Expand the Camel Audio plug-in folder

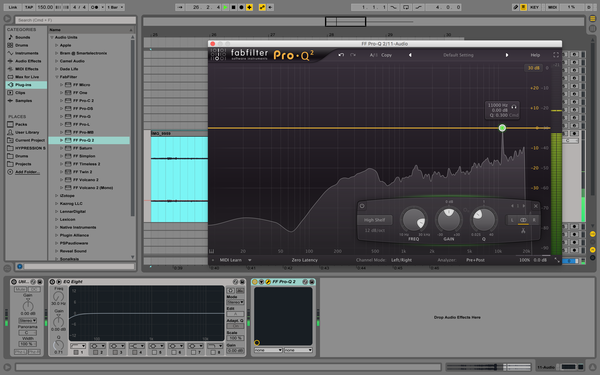(57, 61)
